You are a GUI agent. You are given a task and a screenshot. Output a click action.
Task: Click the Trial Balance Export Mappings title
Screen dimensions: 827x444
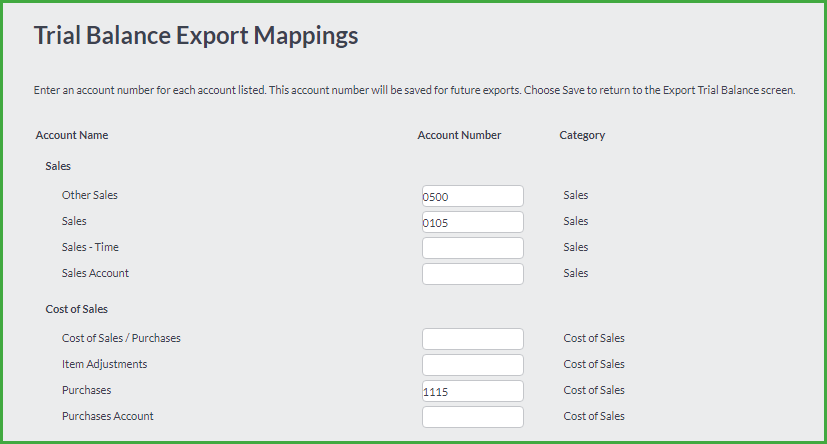[196, 36]
